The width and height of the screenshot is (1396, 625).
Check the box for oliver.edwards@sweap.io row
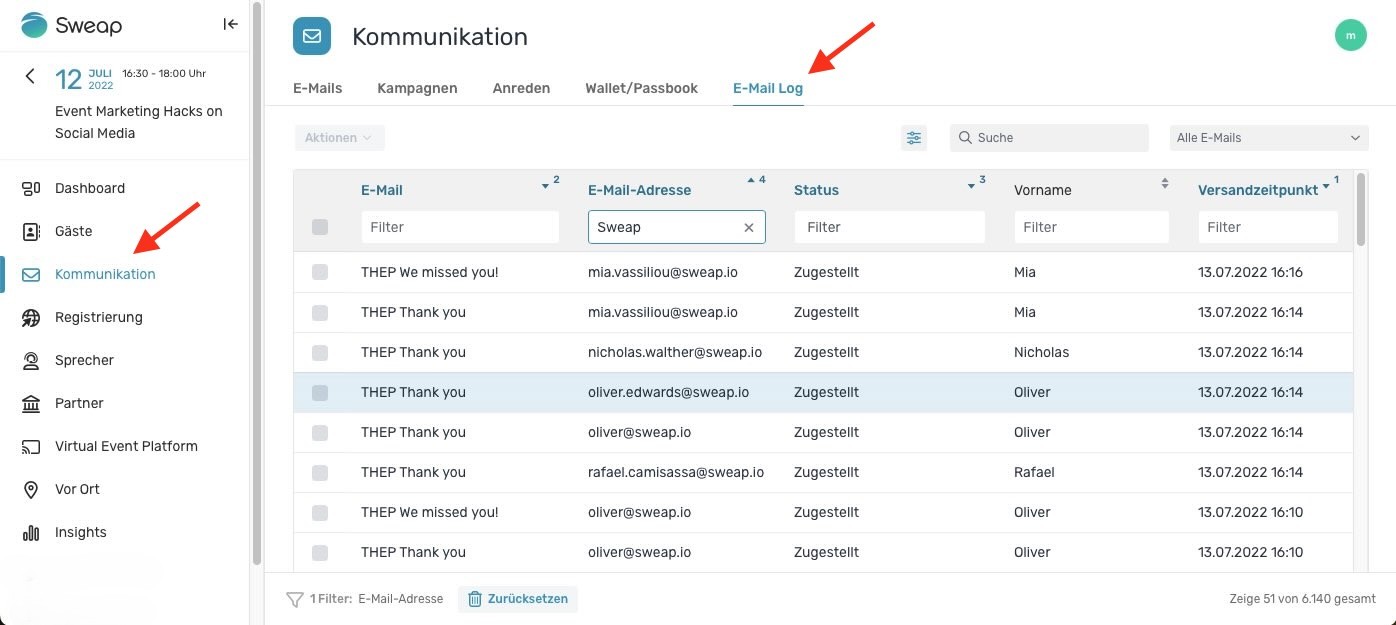(320, 393)
